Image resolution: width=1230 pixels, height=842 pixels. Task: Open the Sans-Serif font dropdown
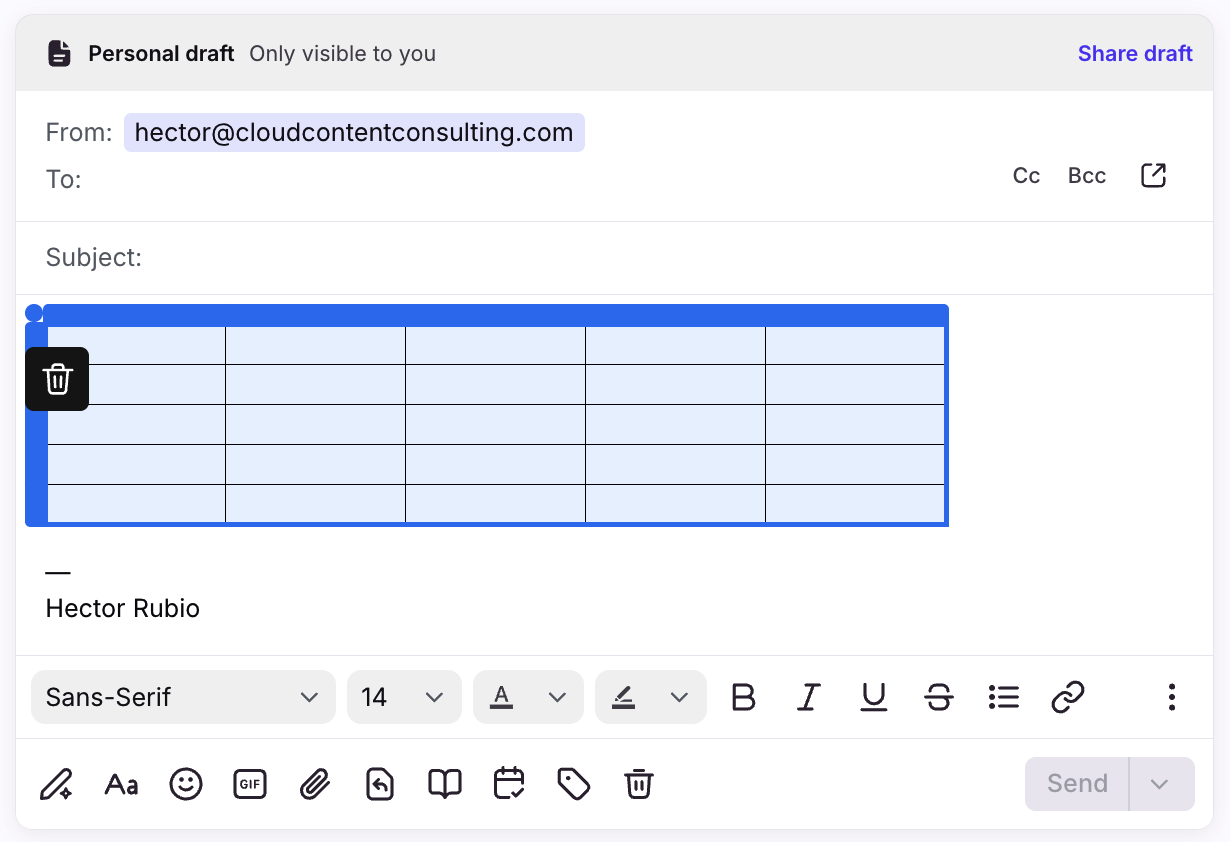[x=183, y=697]
